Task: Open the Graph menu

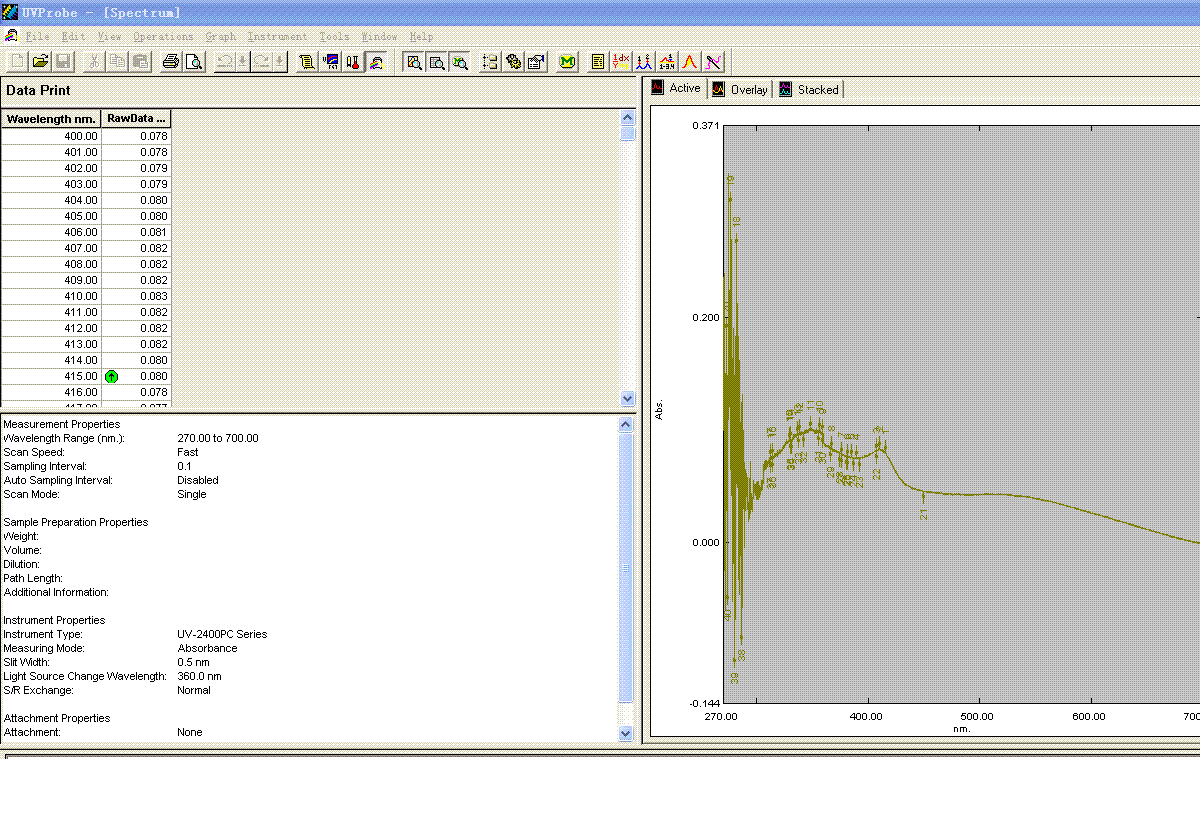Action: coord(220,36)
